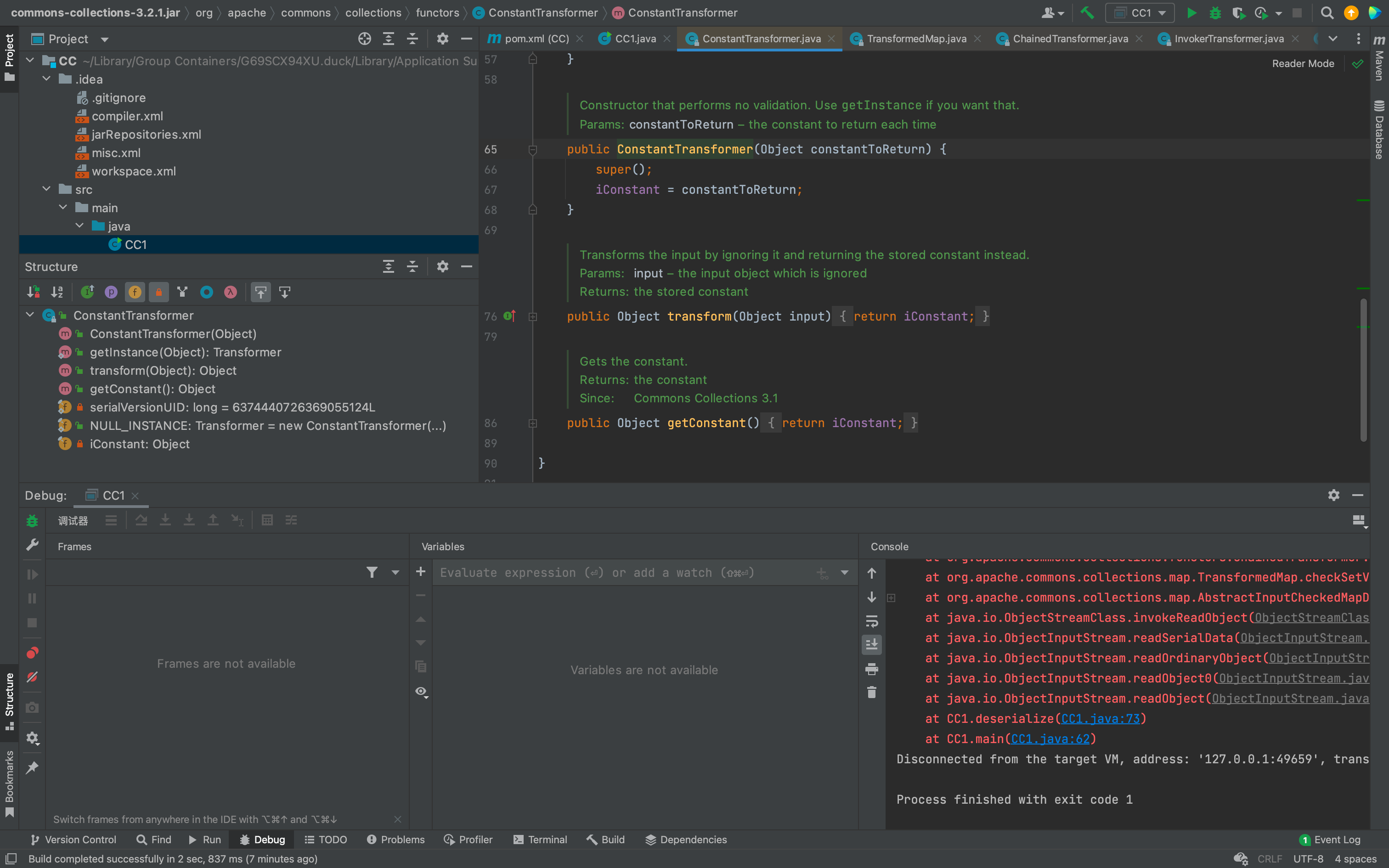Toggle show fields filter in Structure
The width and height of the screenshot is (1389, 868).
tap(135, 292)
